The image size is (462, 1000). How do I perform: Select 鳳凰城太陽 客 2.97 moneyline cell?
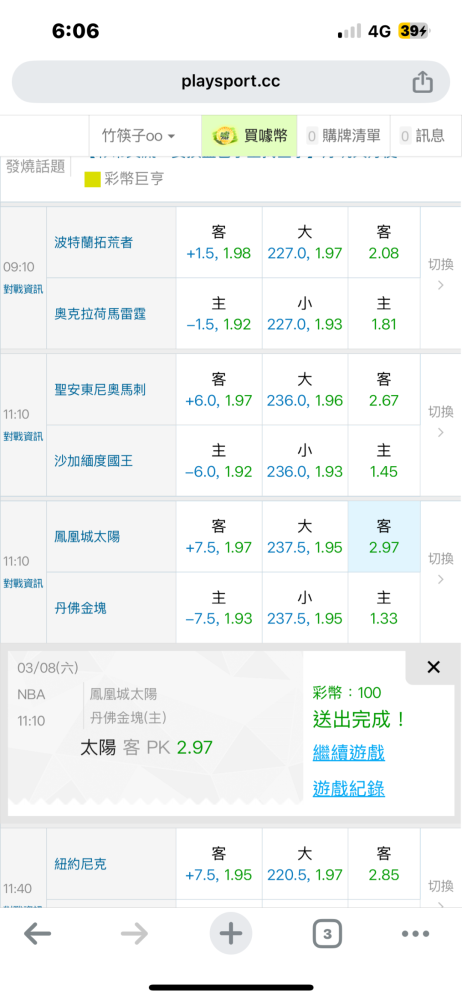coord(384,537)
